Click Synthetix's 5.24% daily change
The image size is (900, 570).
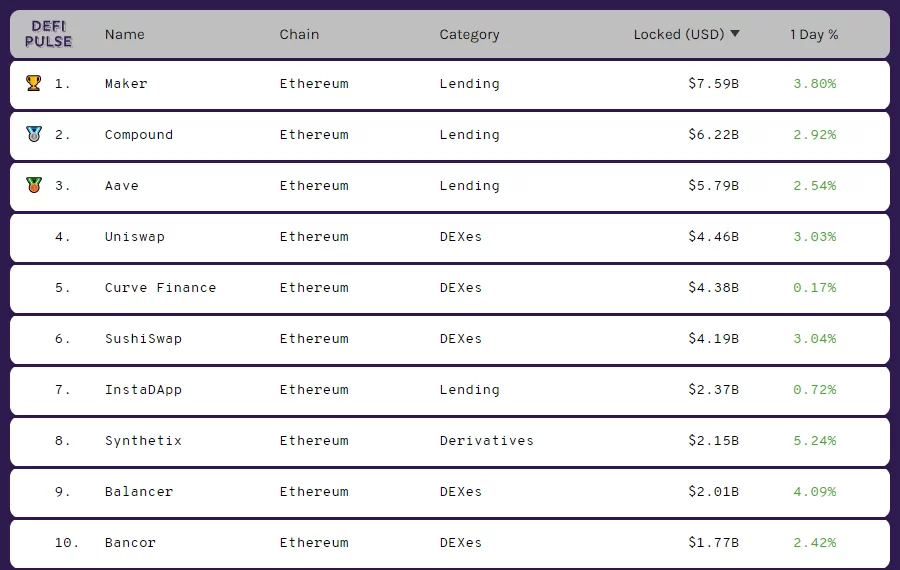point(814,441)
